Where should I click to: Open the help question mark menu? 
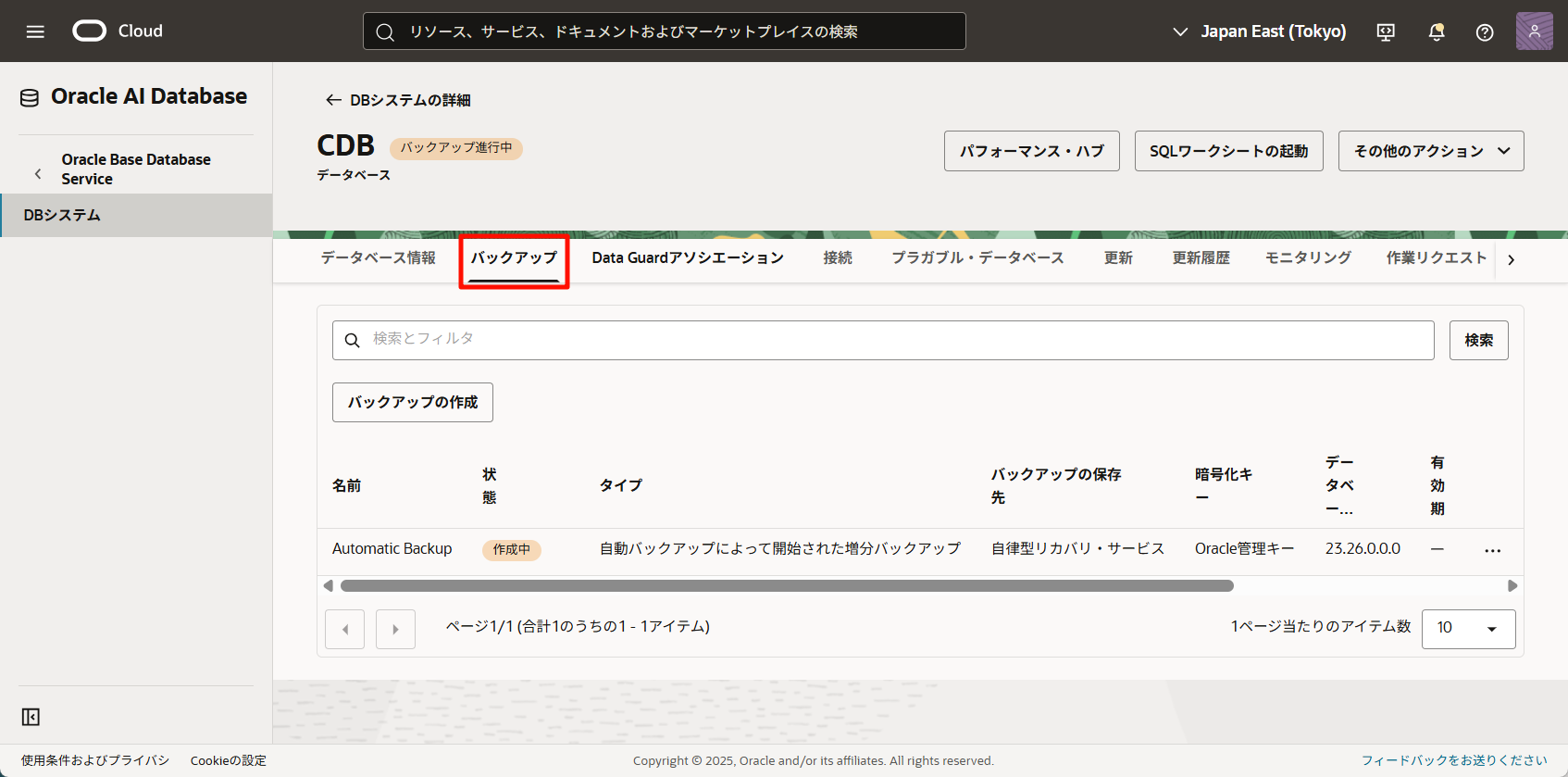click(1485, 31)
